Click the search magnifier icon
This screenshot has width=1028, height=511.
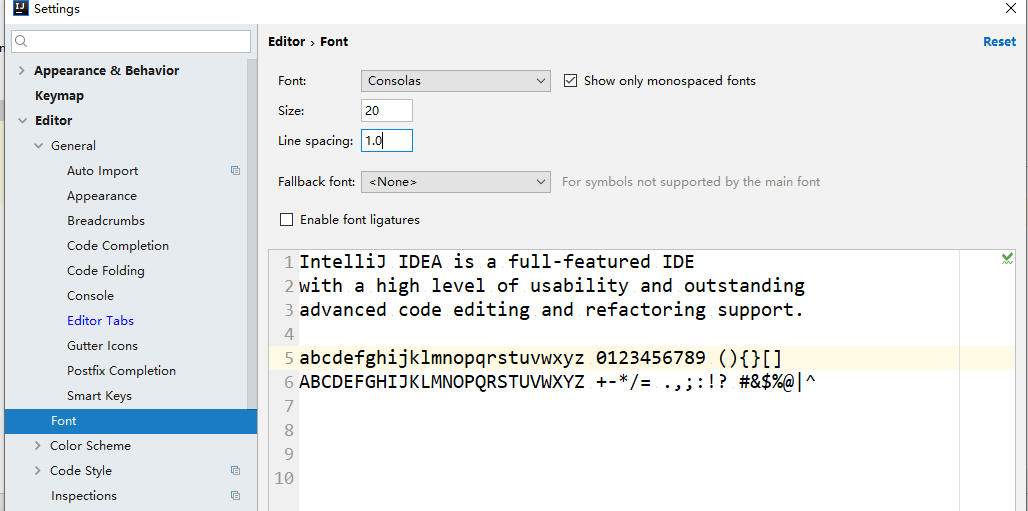[x=21, y=41]
